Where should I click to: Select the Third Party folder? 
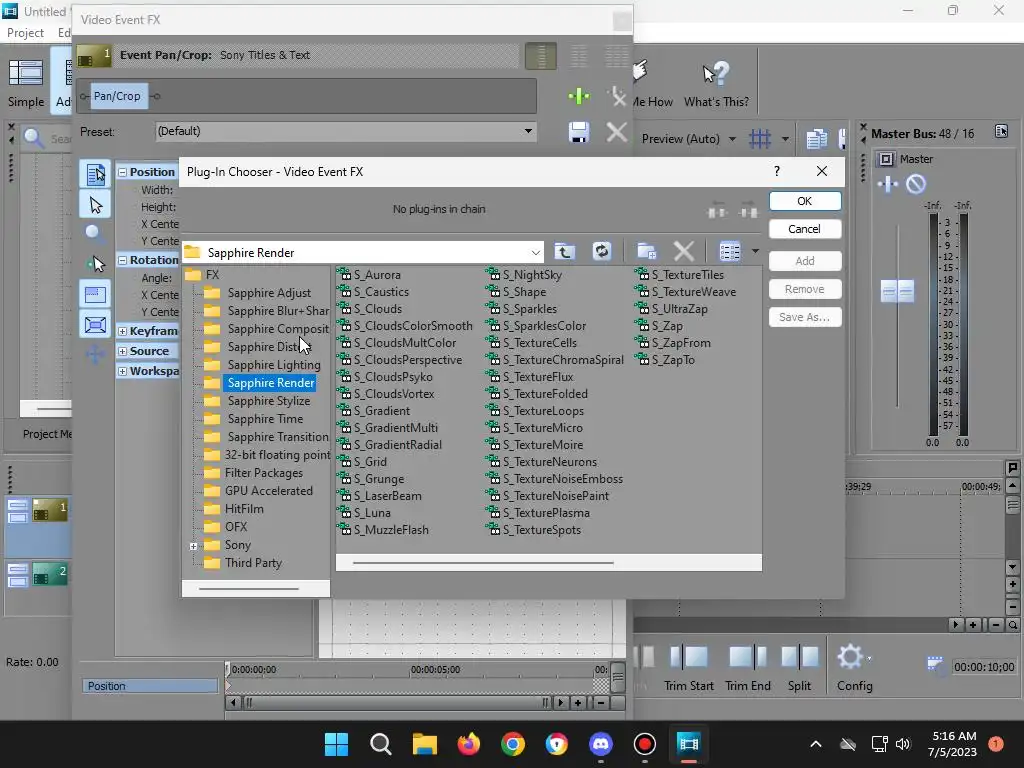(x=253, y=563)
